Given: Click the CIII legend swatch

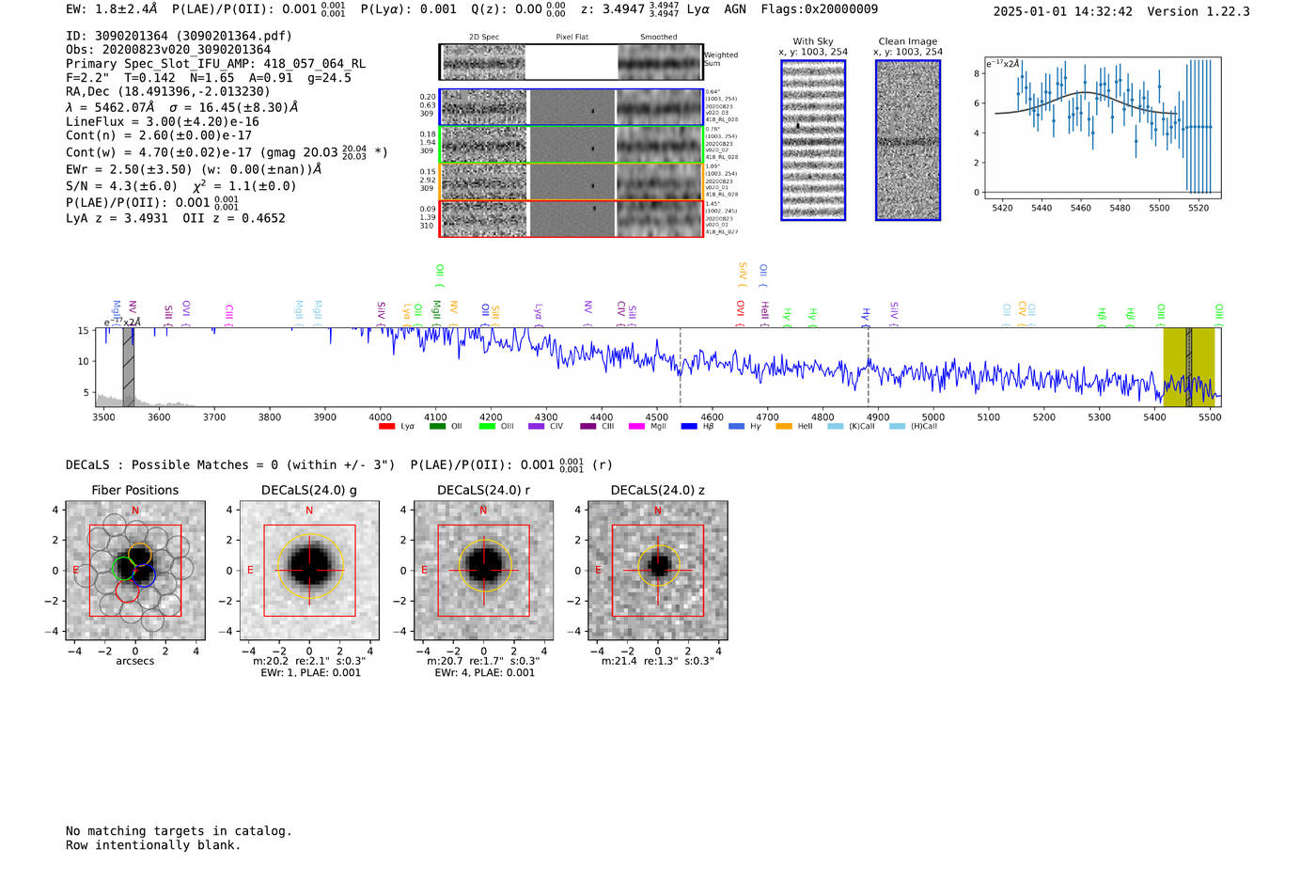Looking at the screenshot, I should click(588, 427).
